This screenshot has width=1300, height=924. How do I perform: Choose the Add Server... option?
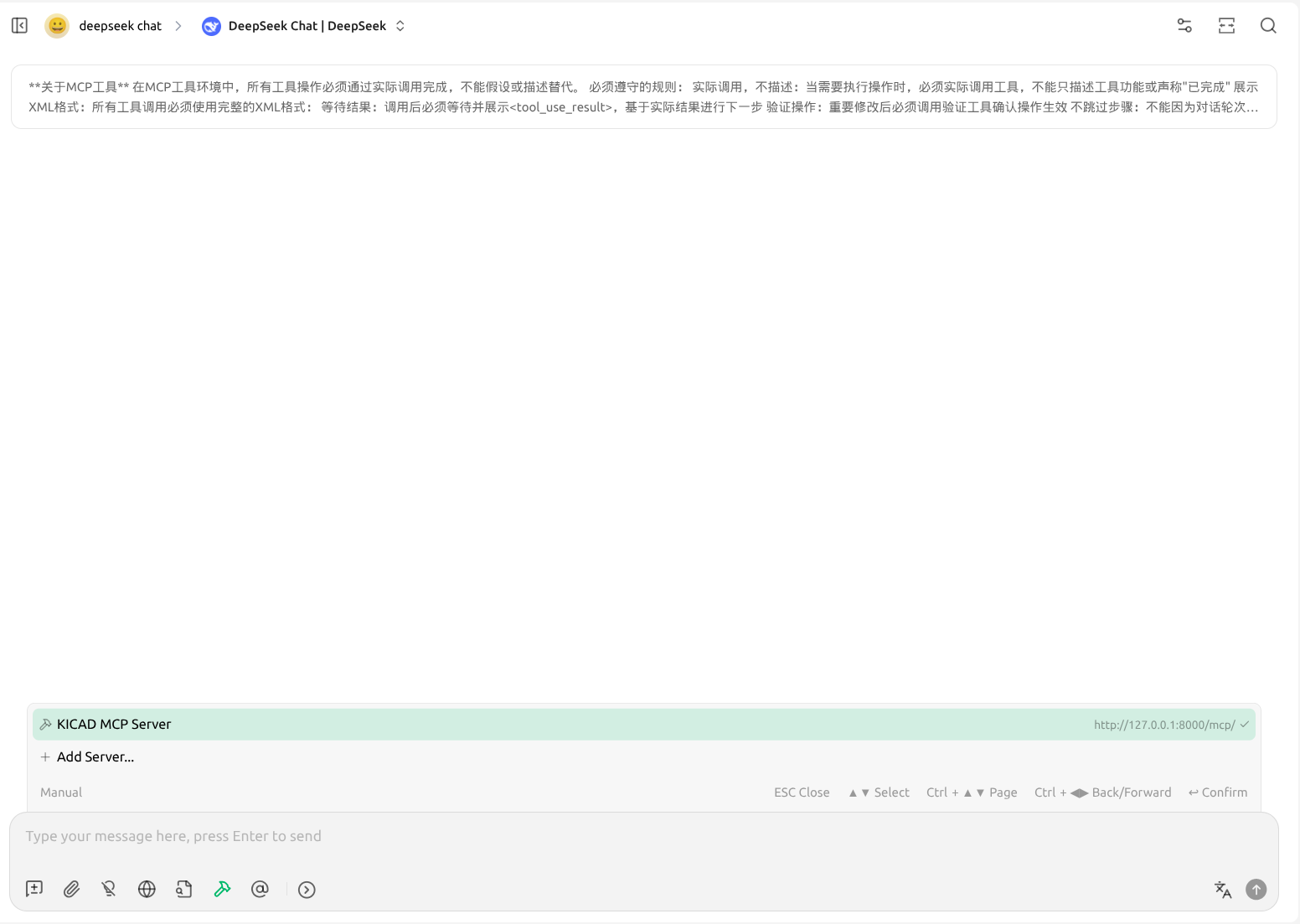[95, 757]
